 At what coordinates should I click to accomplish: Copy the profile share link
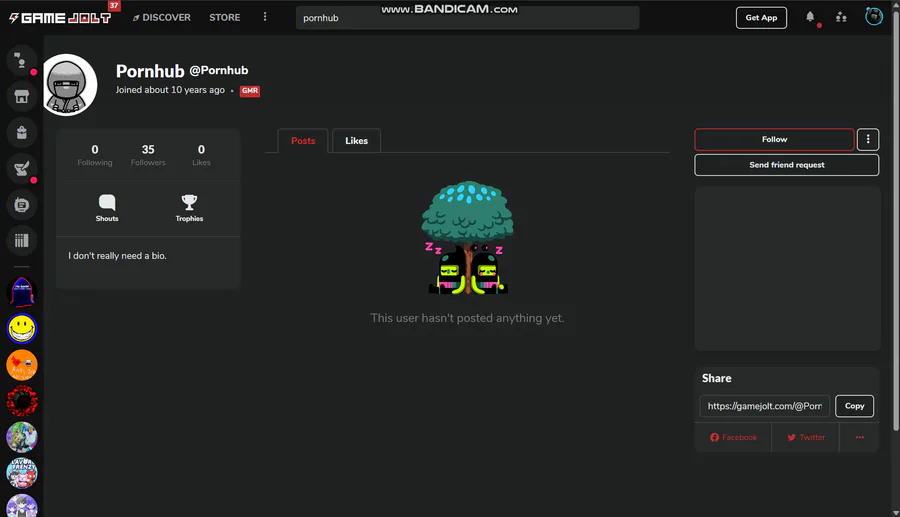pos(854,406)
